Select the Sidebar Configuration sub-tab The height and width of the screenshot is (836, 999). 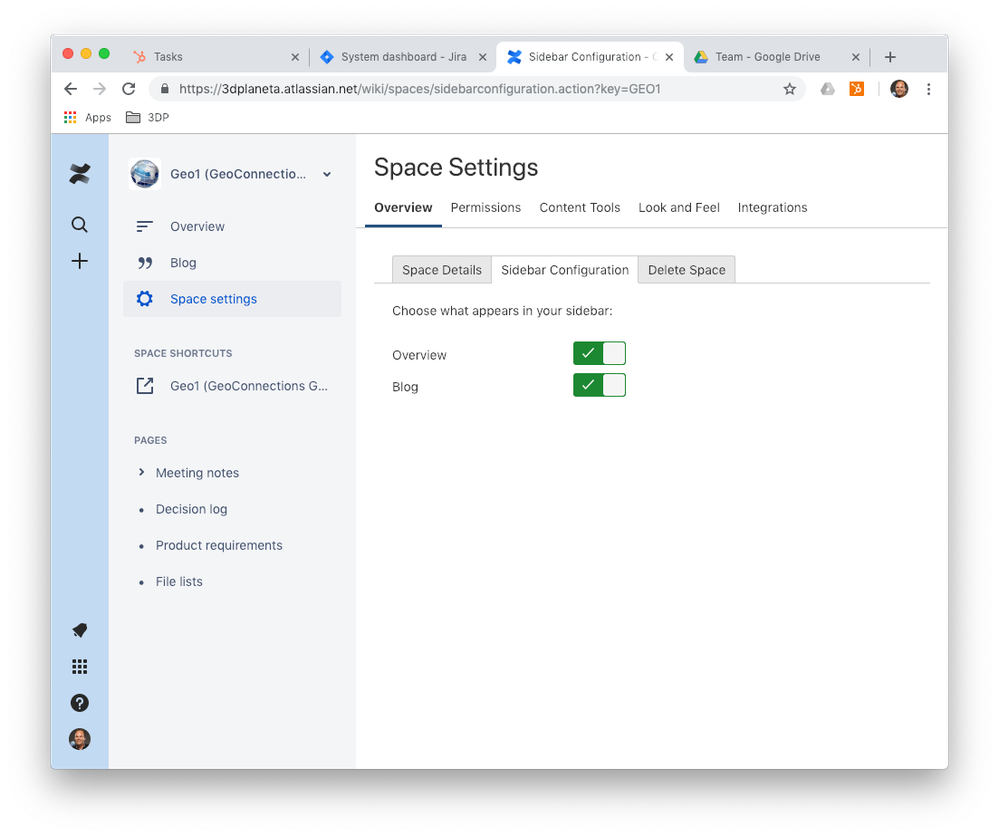[564, 270]
